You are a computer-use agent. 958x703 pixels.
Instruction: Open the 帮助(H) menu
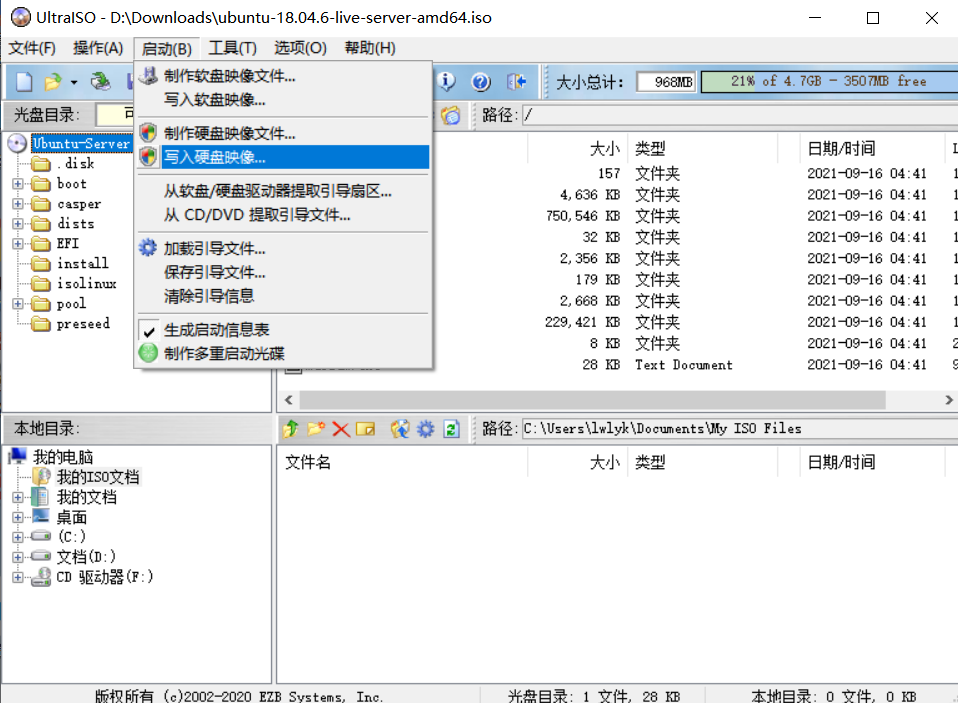click(370, 48)
